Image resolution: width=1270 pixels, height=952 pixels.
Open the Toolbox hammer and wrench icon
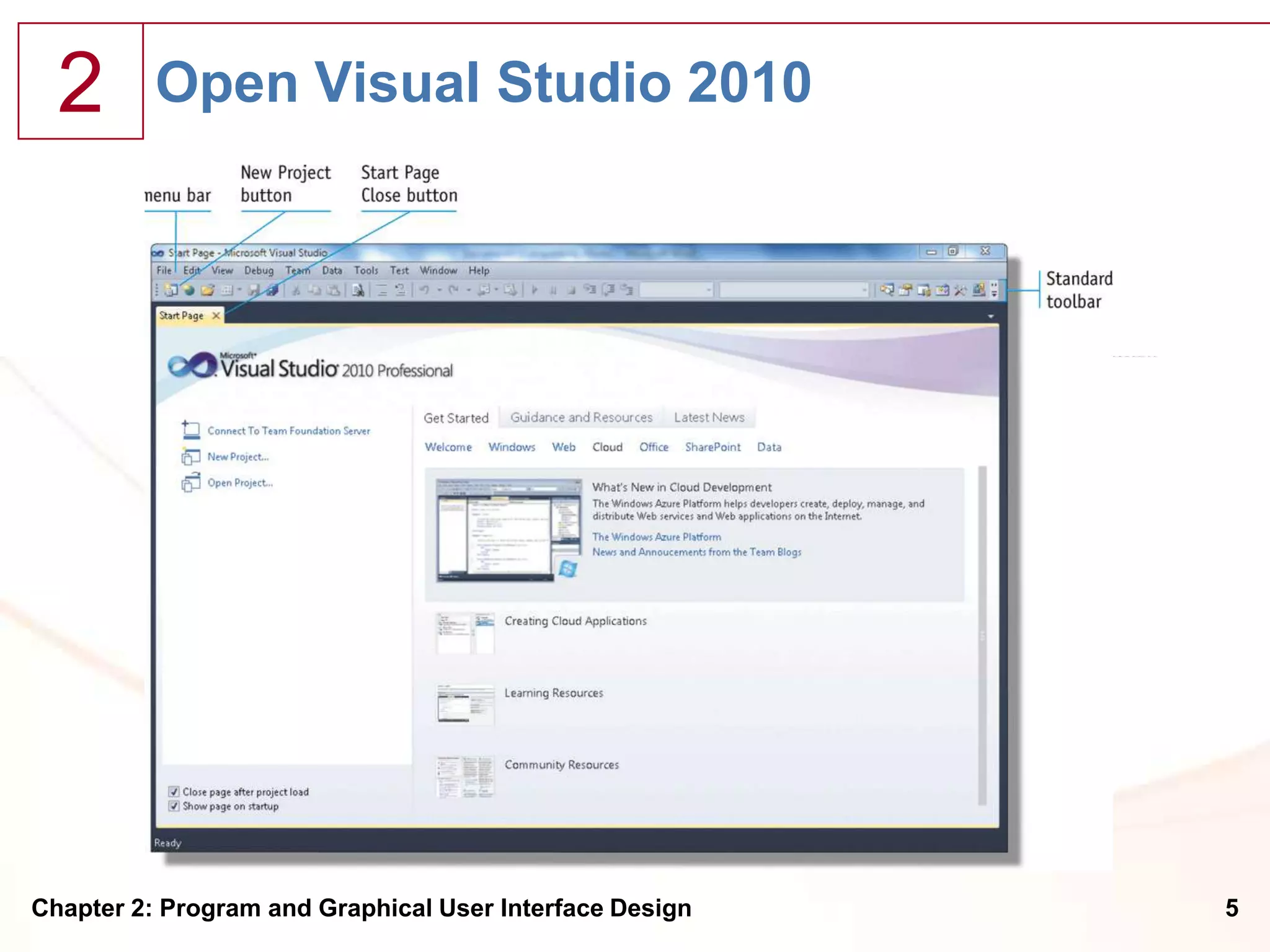coord(961,290)
